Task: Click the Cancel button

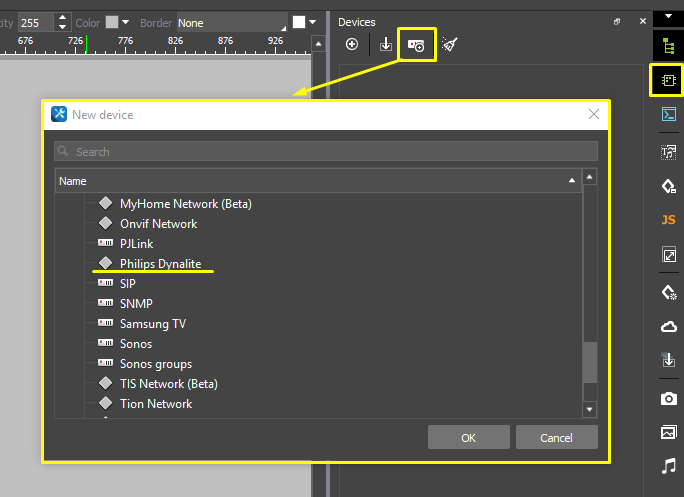Action: point(556,438)
